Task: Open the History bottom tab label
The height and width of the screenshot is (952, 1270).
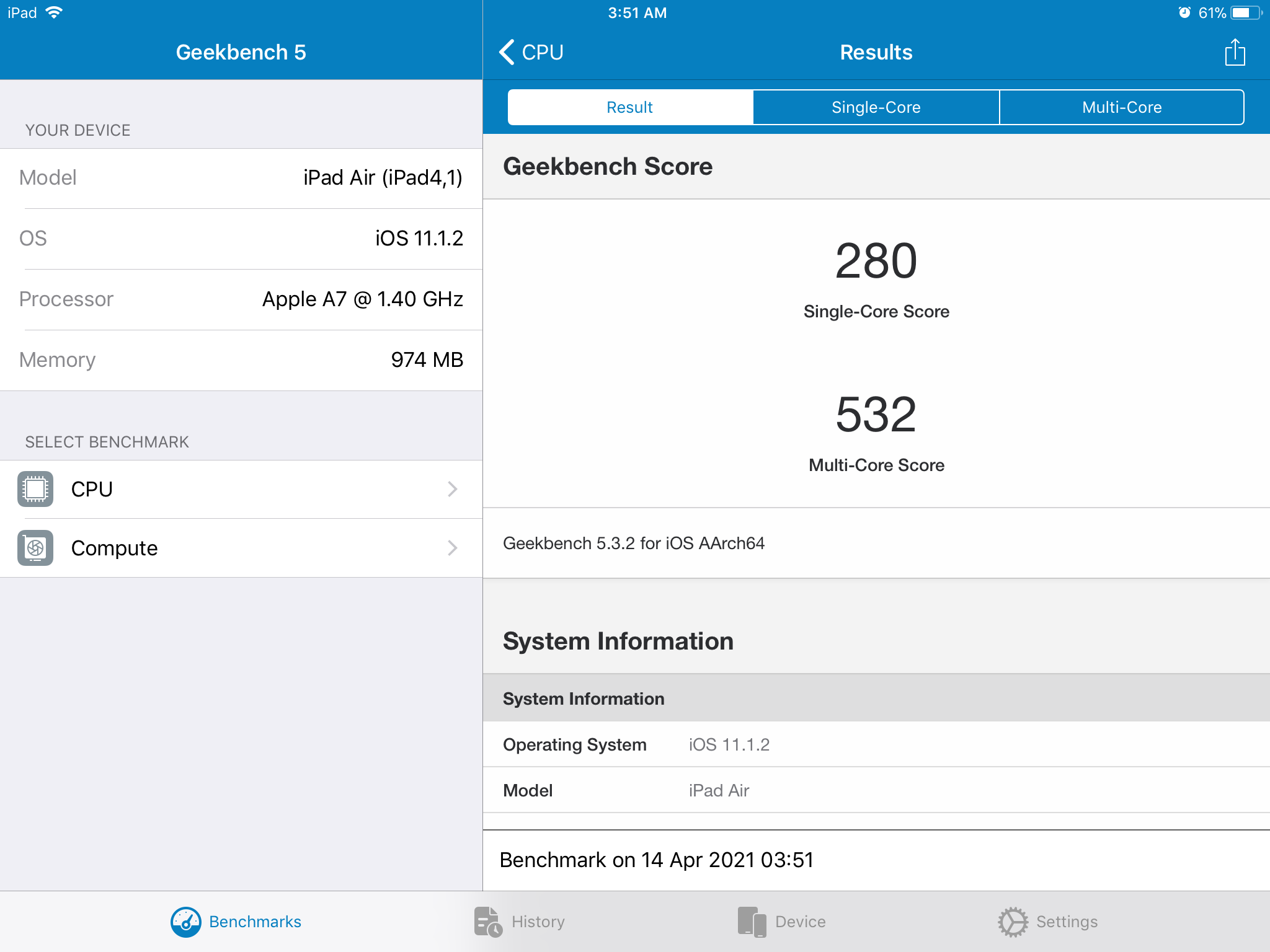Action: pos(538,922)
